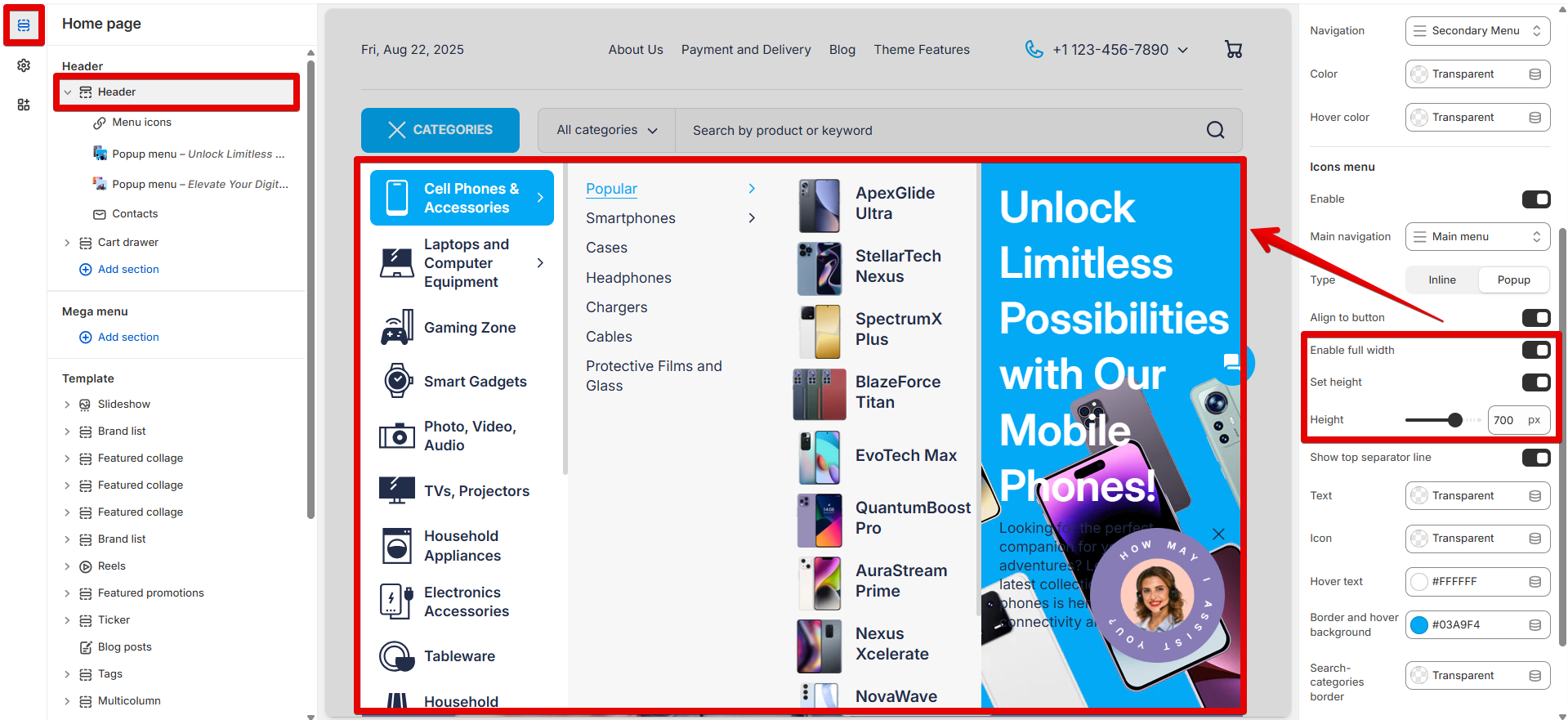This screenshot has width=1568, height=720.
Task: Open dynamic source icon for Hover text
Action: tap(1534, 582)
